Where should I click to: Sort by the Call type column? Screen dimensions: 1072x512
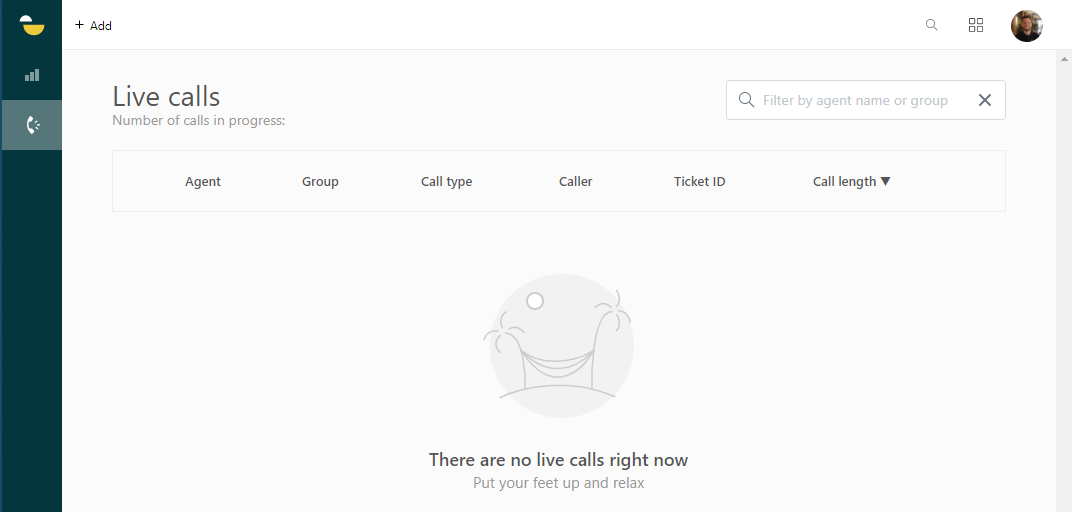coord(446,182)
